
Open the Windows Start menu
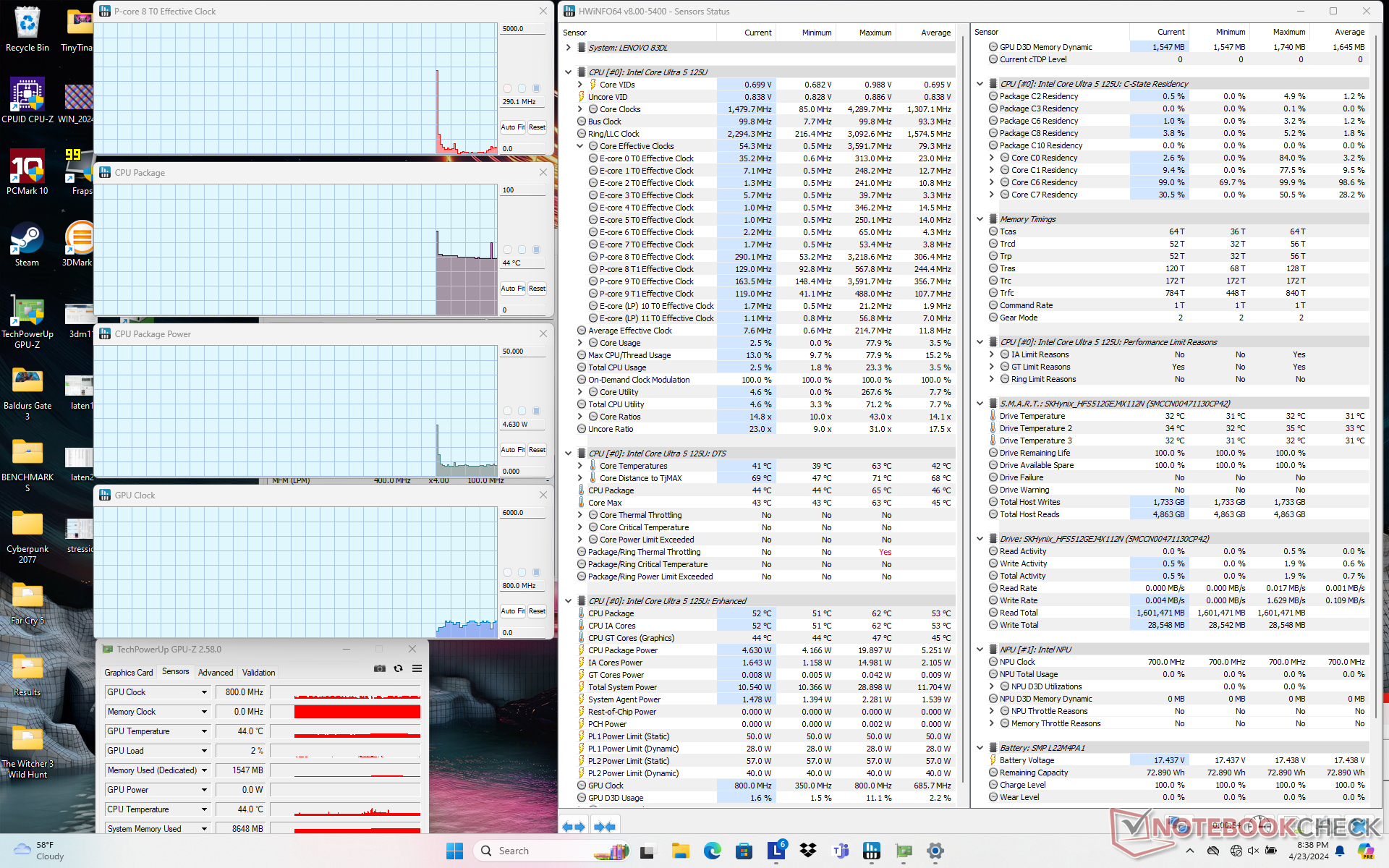click(x=454, y=851)
